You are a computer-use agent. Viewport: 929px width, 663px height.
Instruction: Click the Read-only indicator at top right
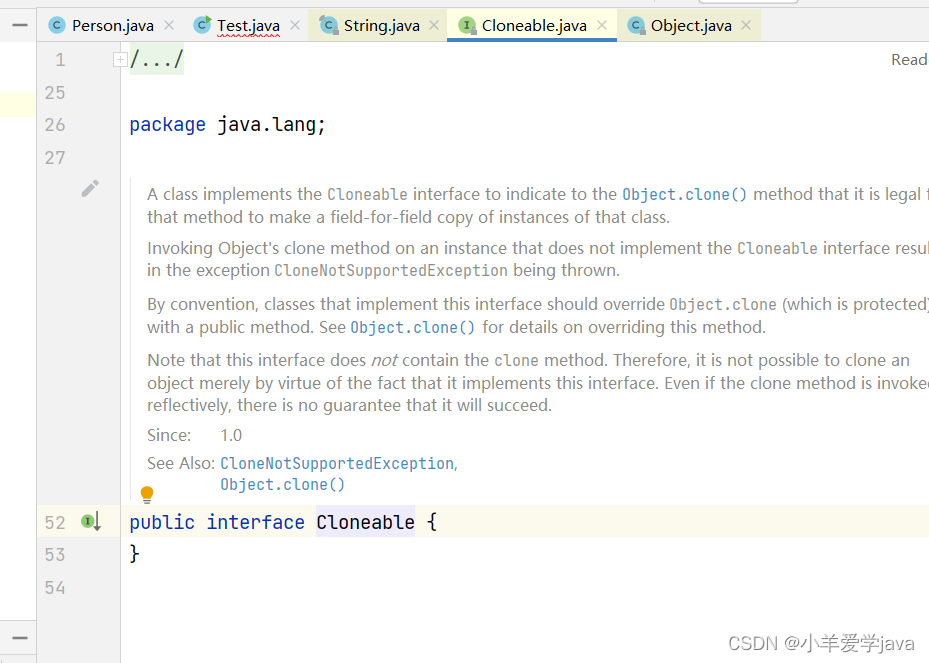coord(908,59)
